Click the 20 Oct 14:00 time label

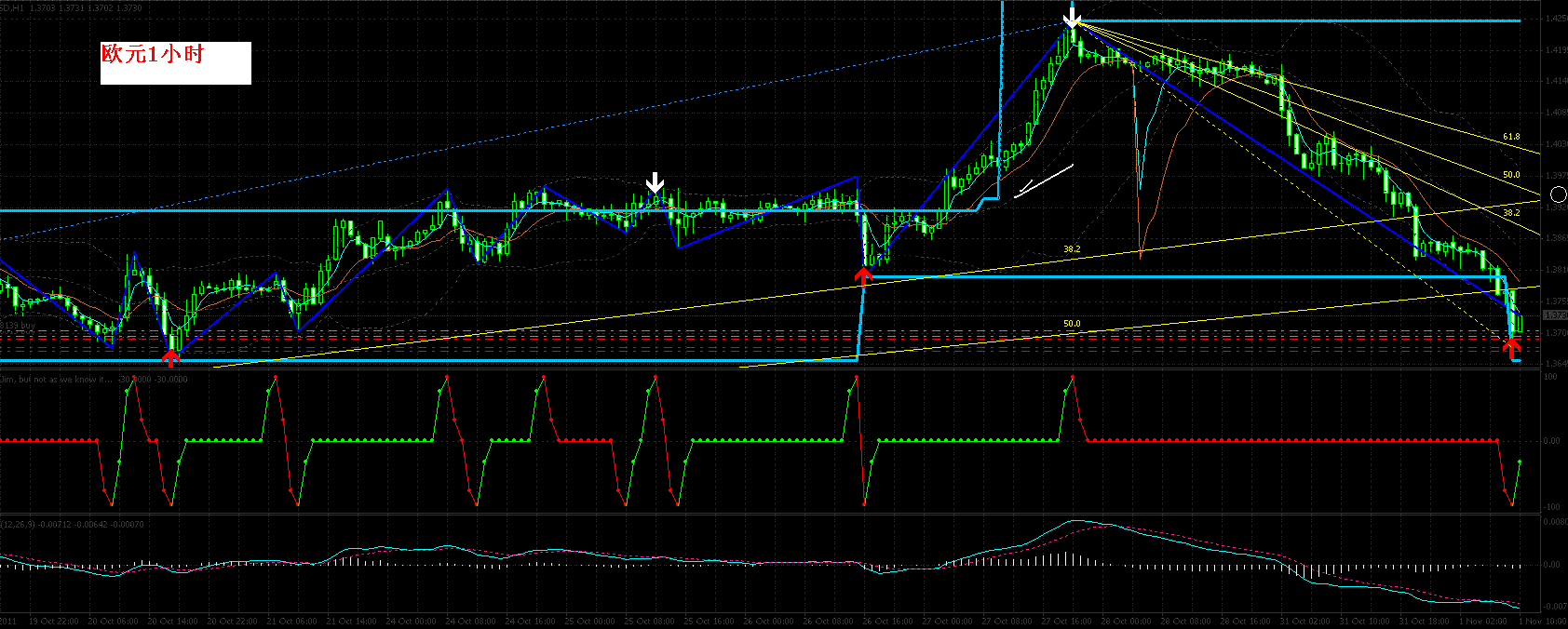click(172, 621)
